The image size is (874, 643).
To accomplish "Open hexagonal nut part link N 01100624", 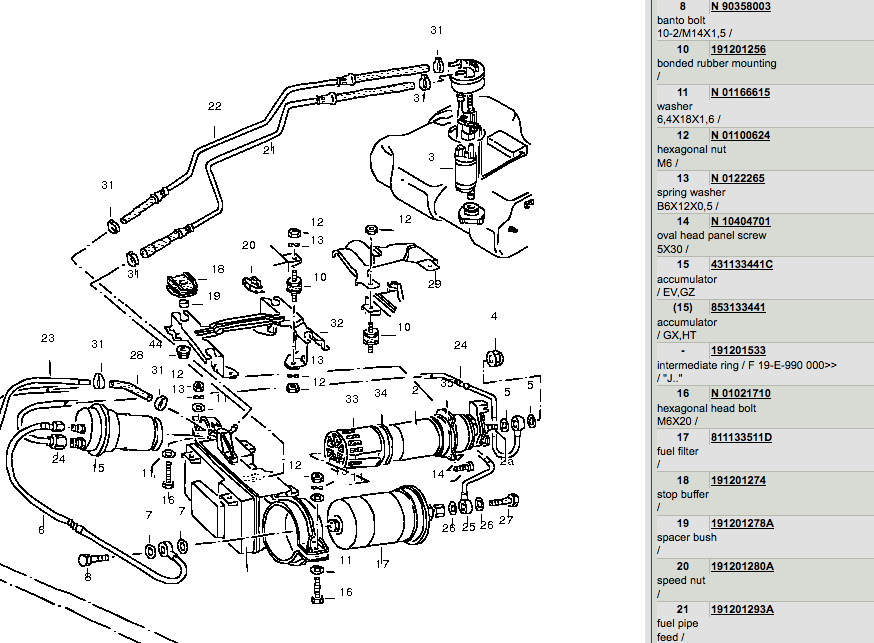I will (740, 135).
